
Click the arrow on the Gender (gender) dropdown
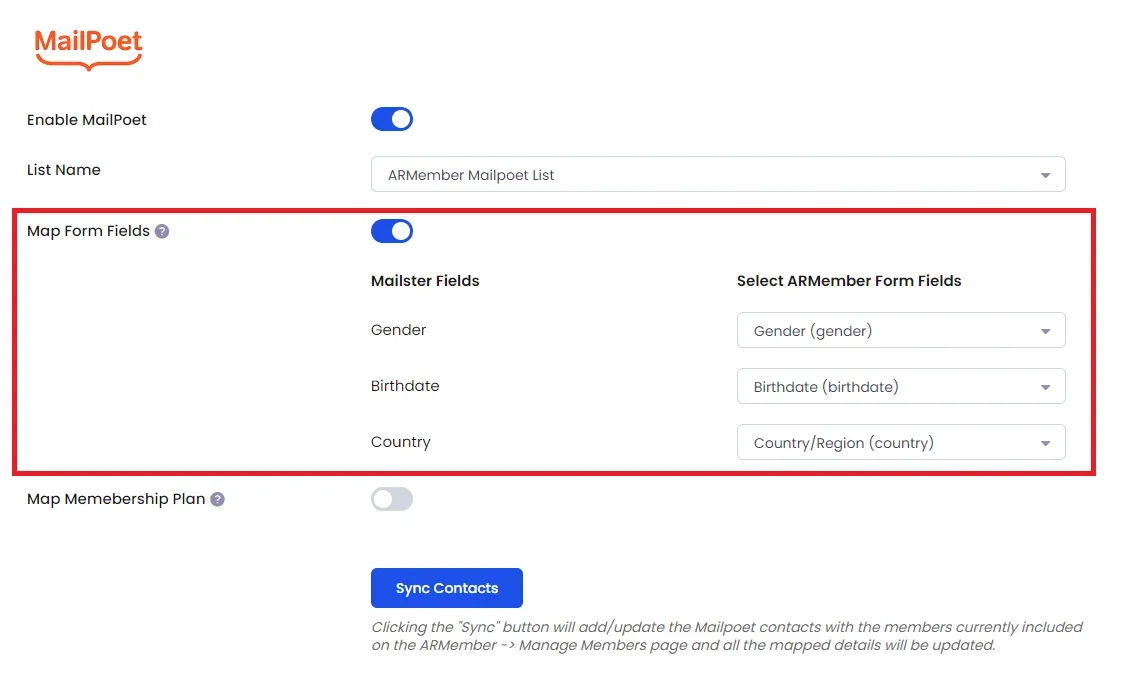(1045, 331)
